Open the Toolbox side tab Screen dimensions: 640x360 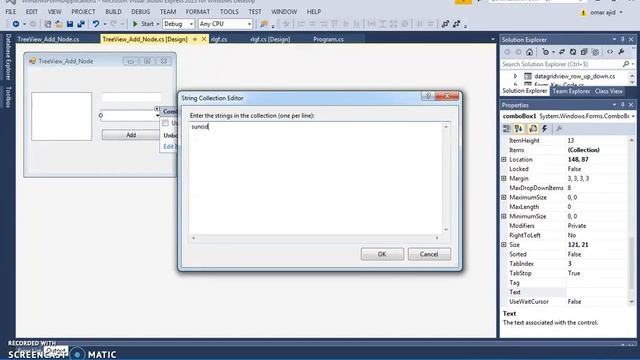pos(8,97)
